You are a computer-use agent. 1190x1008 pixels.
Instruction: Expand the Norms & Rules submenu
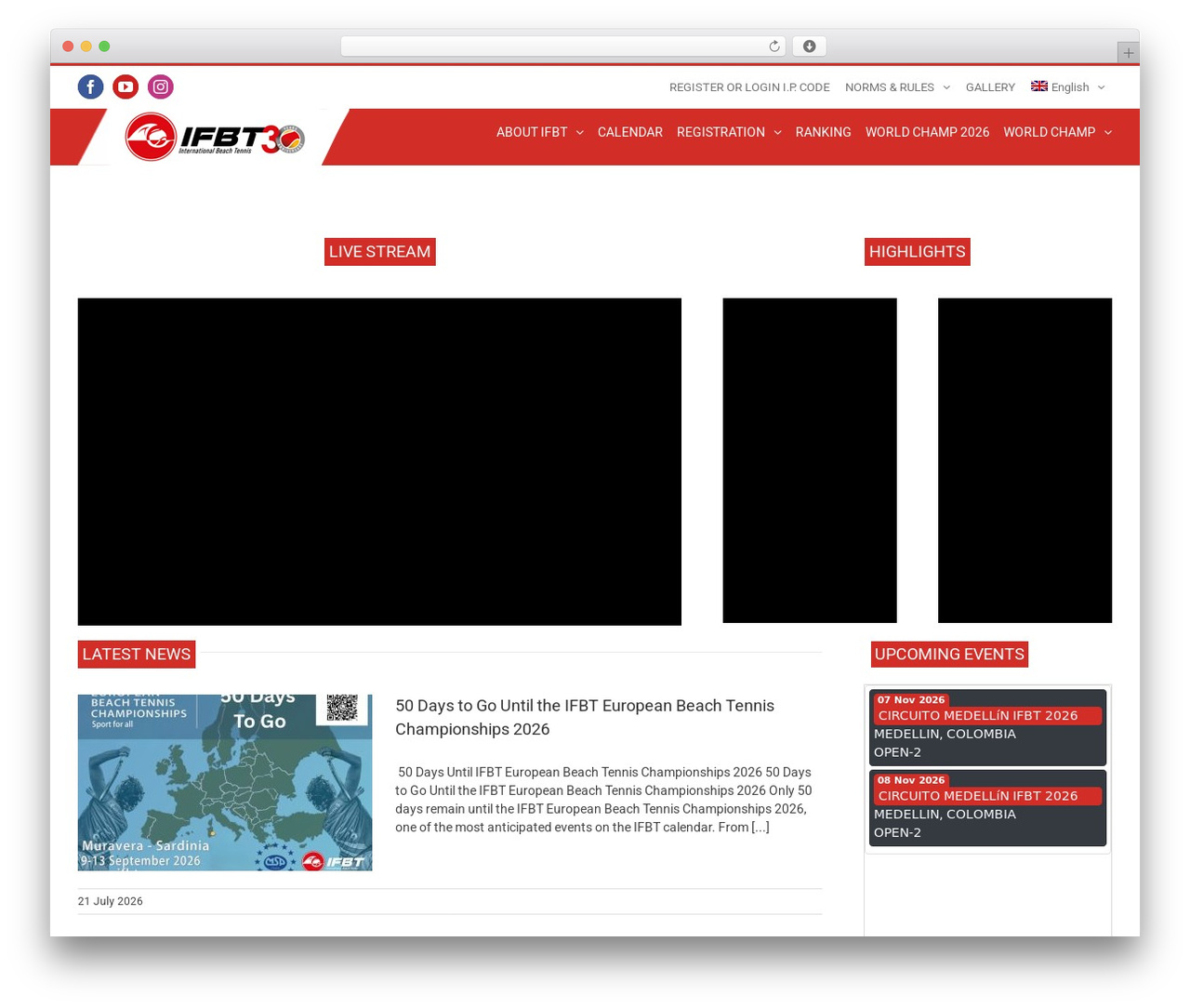946,87
